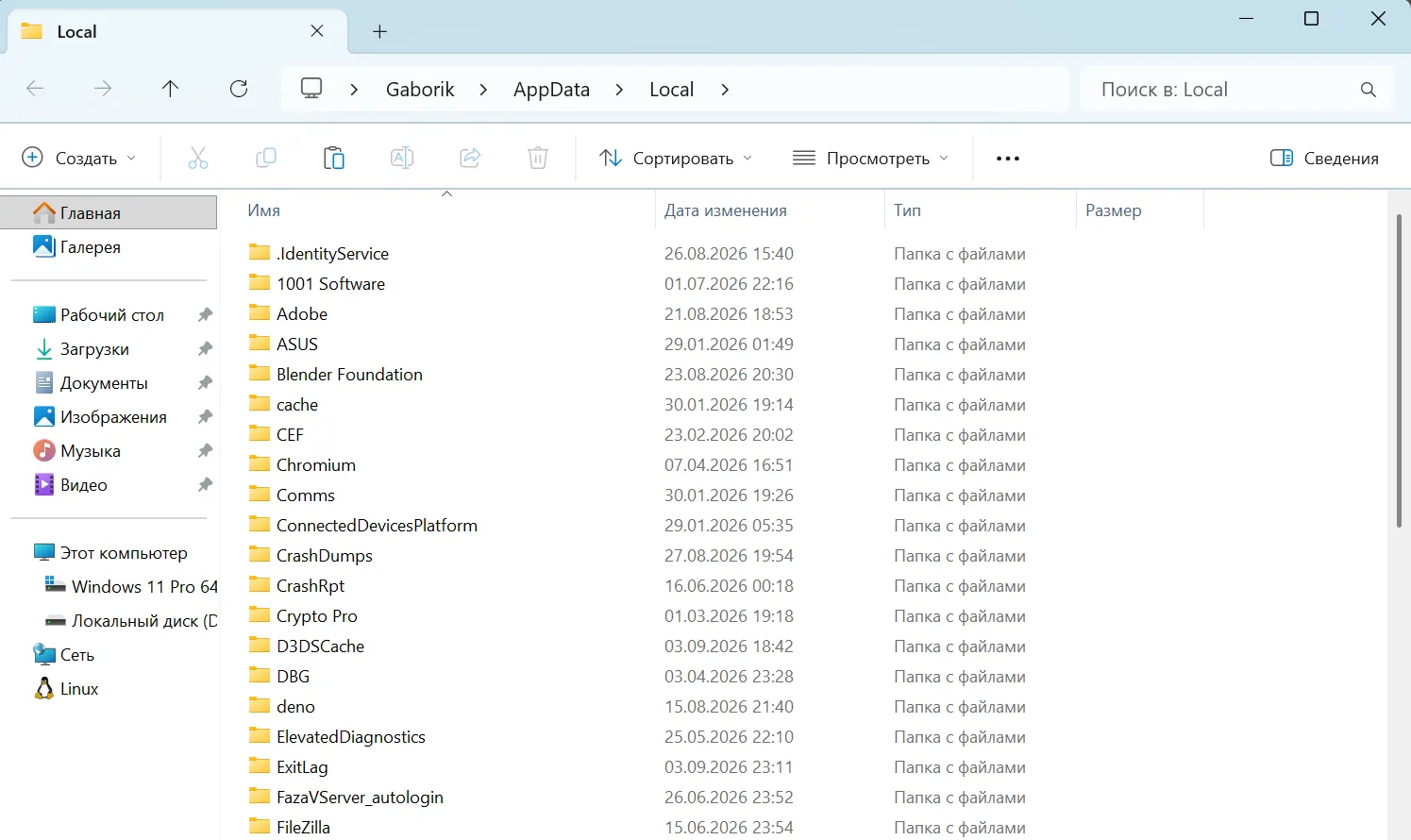Open a new tab with plus button

pos(379,31)
